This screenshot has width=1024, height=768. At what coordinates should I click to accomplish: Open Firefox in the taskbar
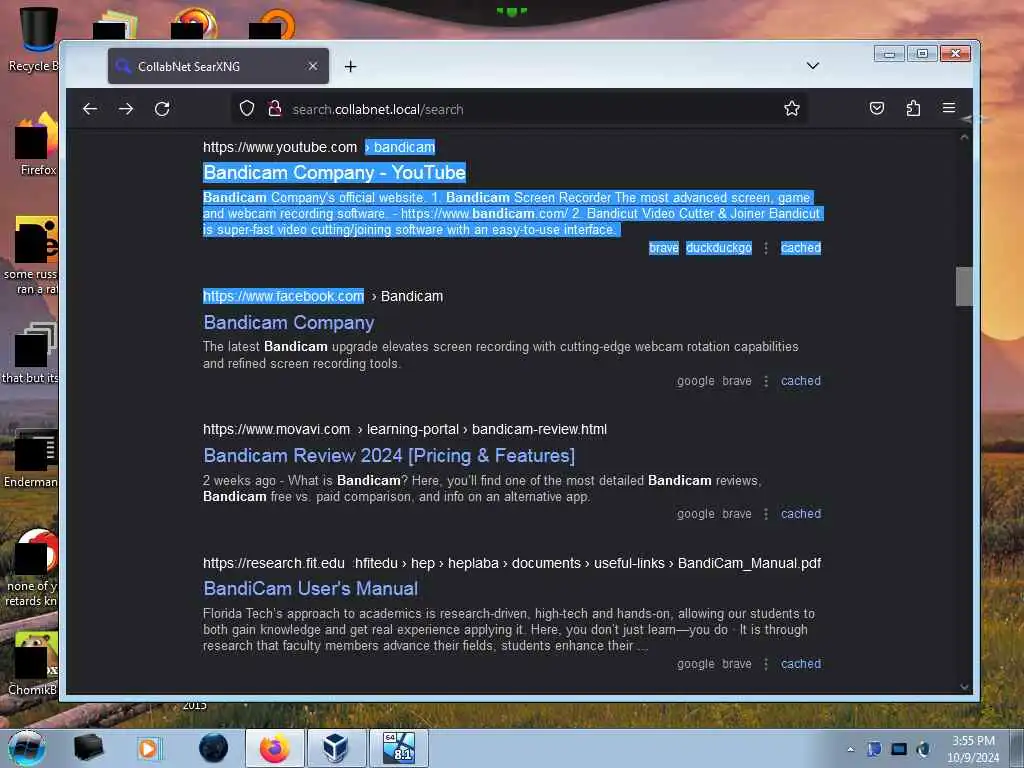tap(274, 748)
